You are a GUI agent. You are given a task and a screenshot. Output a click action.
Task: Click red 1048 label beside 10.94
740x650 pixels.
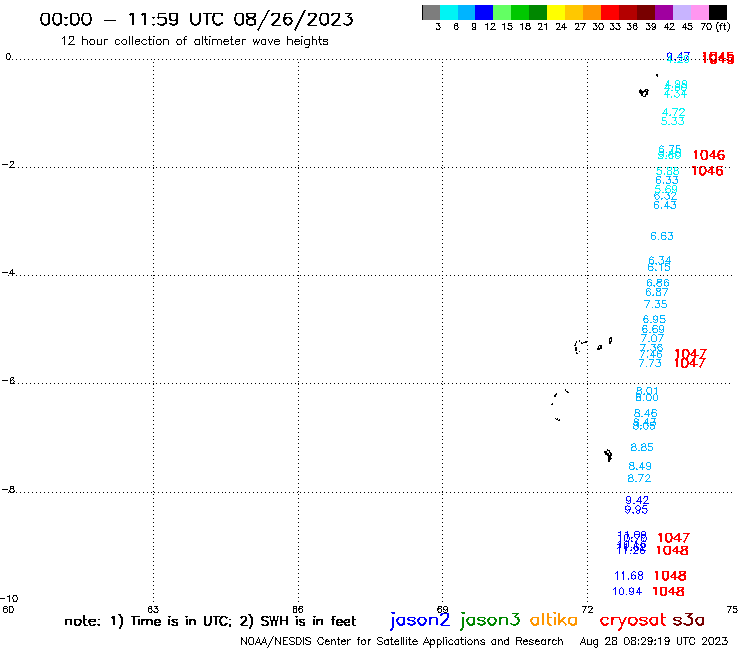click(x=668, y=591)
